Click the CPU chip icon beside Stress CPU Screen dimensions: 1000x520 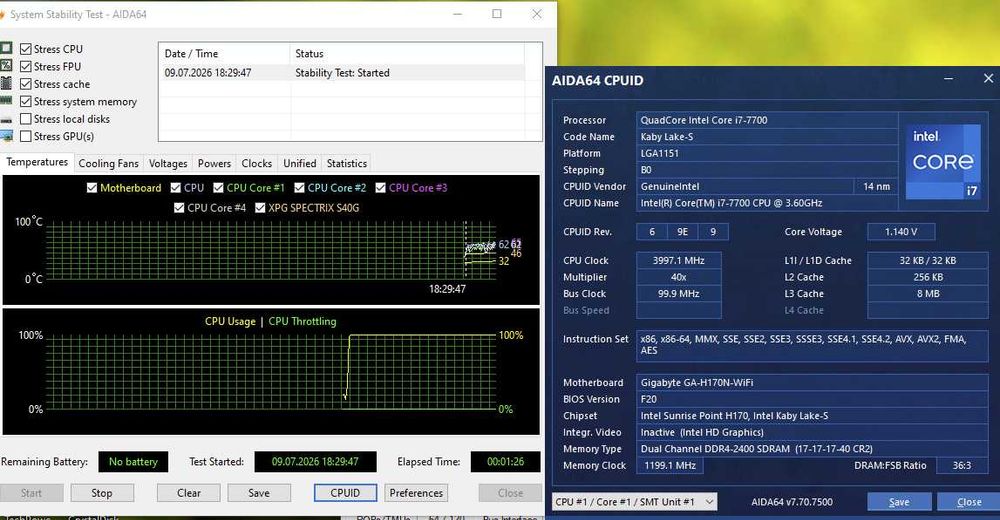(6, 48)
